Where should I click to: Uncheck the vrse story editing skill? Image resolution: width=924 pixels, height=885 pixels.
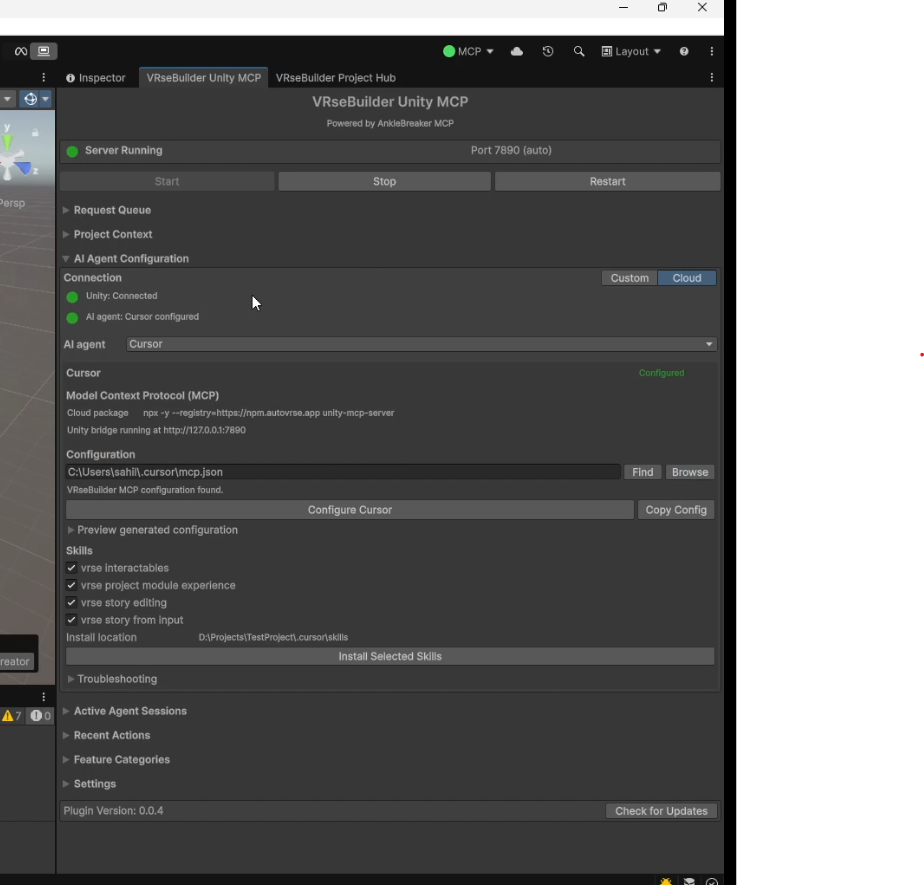coord(71,603)
